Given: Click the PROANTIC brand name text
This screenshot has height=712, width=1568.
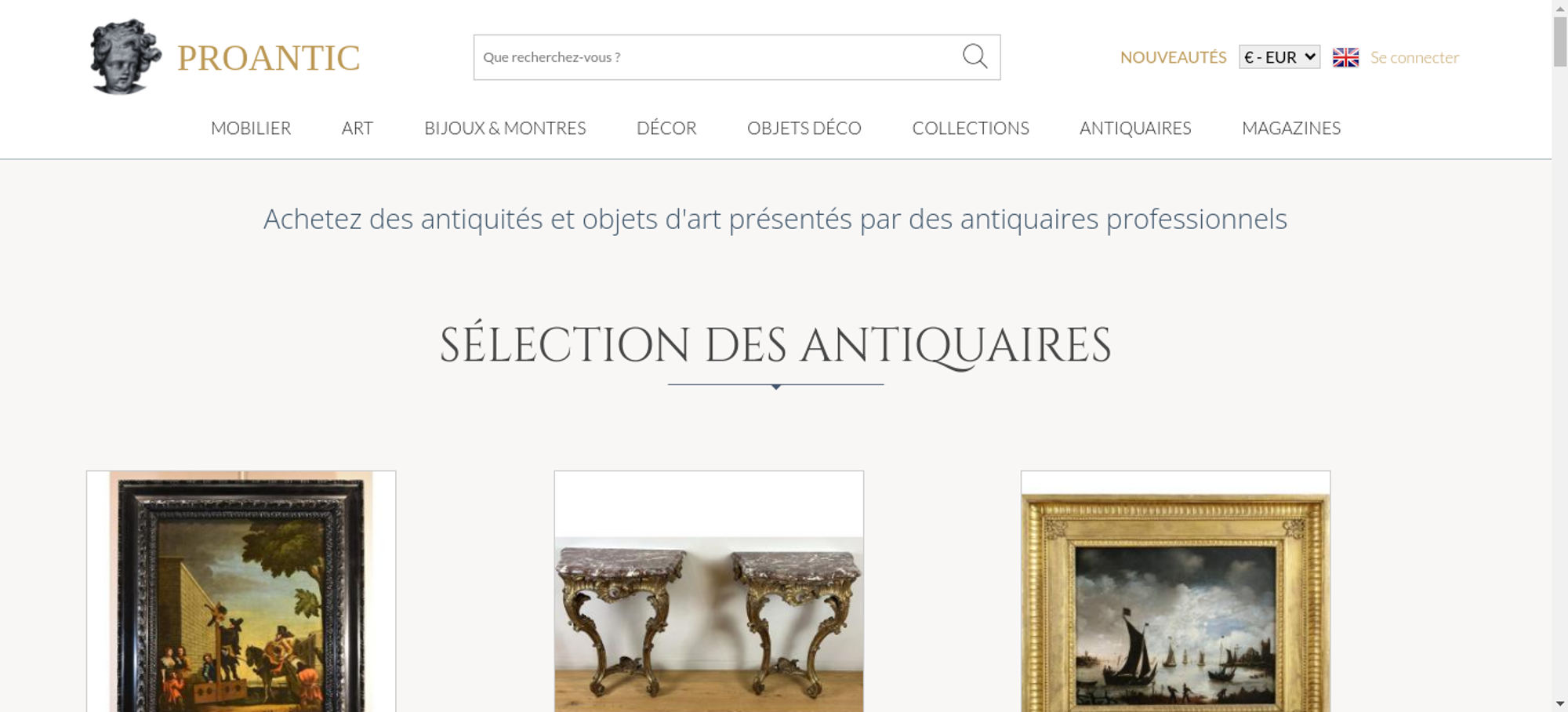Looking at the screenshot, I should (x=268, y=58).
